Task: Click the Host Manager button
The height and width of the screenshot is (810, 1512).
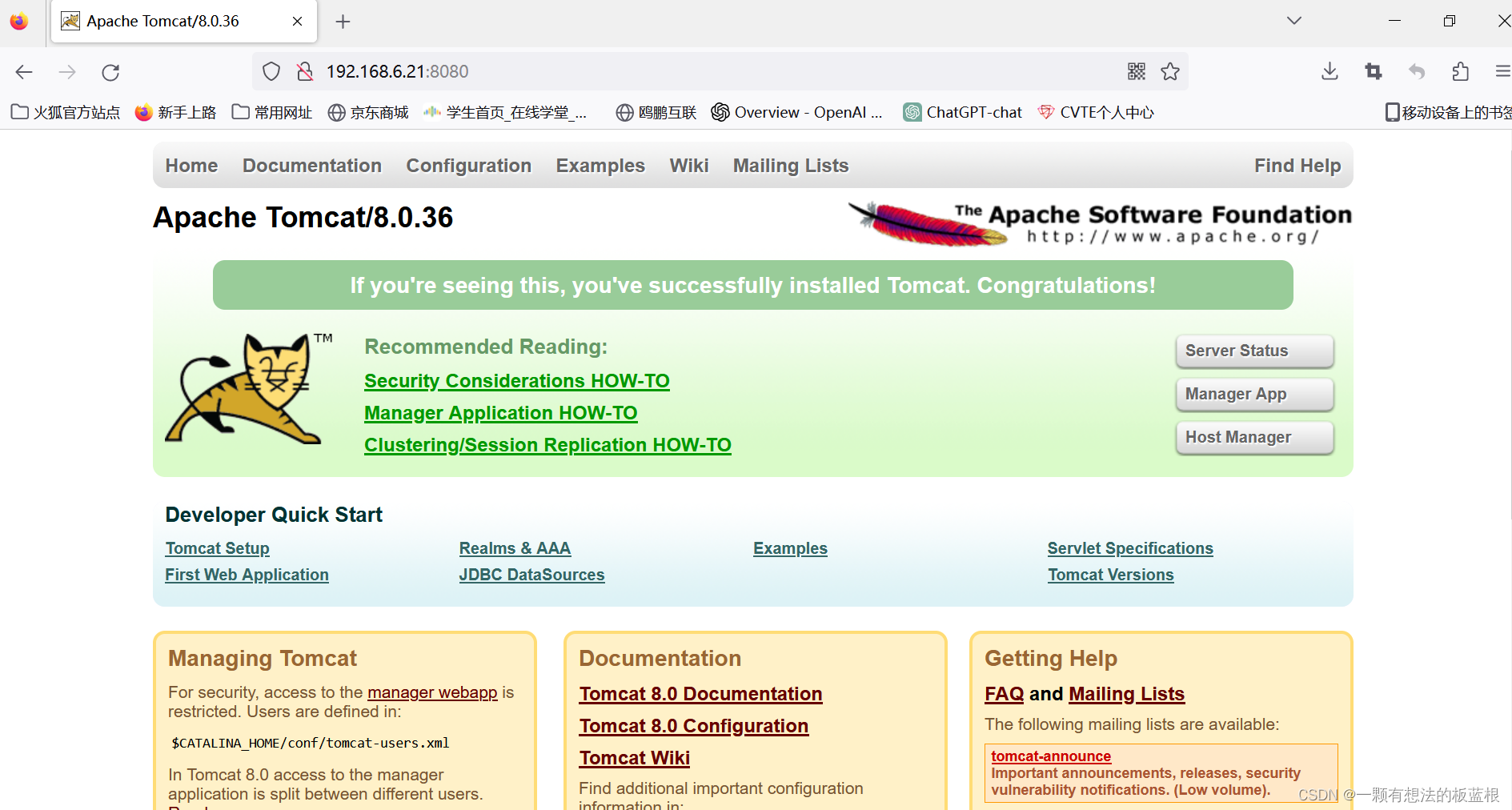Action: coord(1254,437)
